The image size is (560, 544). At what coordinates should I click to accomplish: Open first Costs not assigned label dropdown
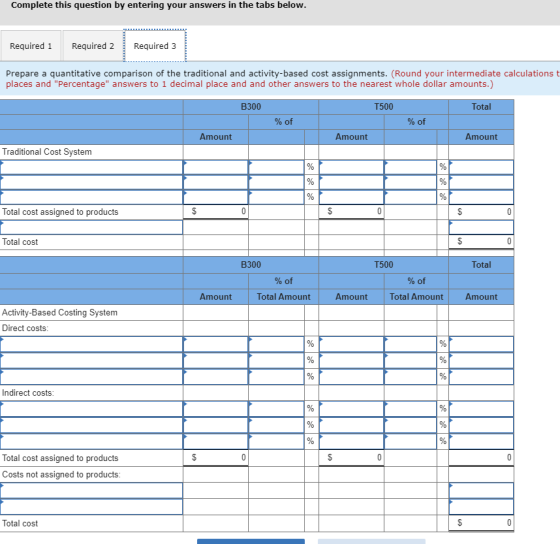pos(91,490)
